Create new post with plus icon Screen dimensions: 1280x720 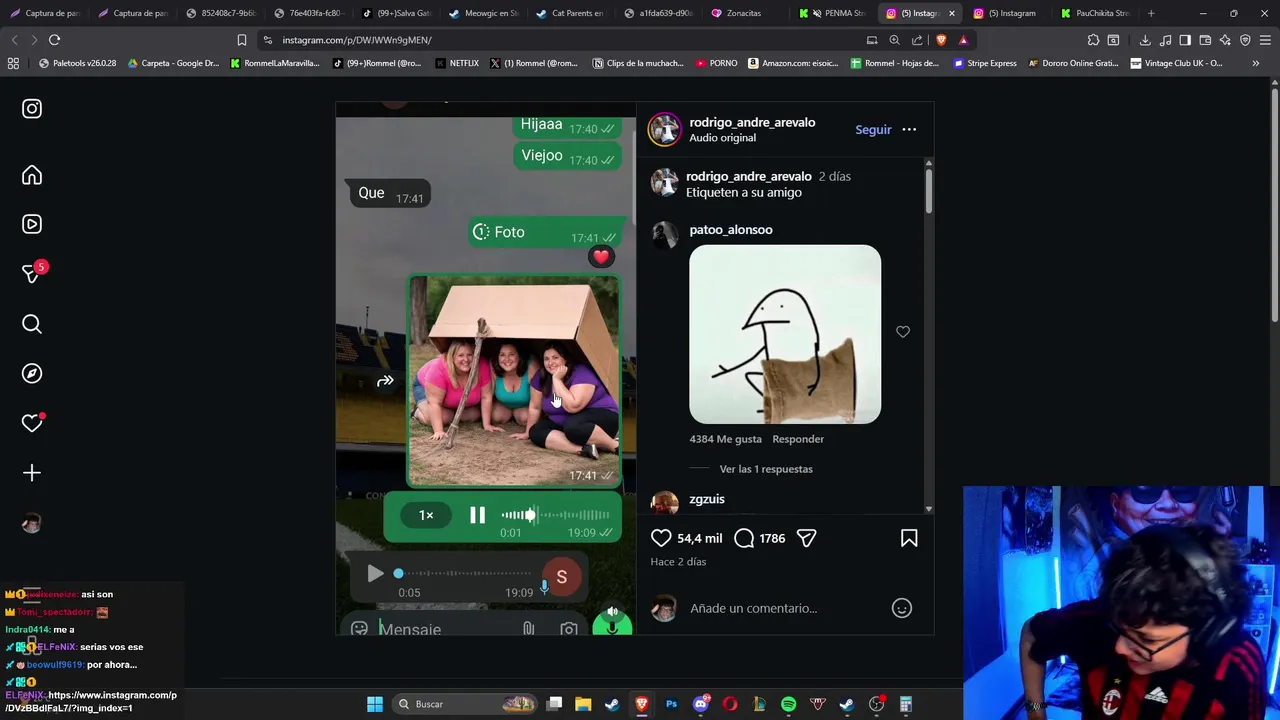pos(32,473)
